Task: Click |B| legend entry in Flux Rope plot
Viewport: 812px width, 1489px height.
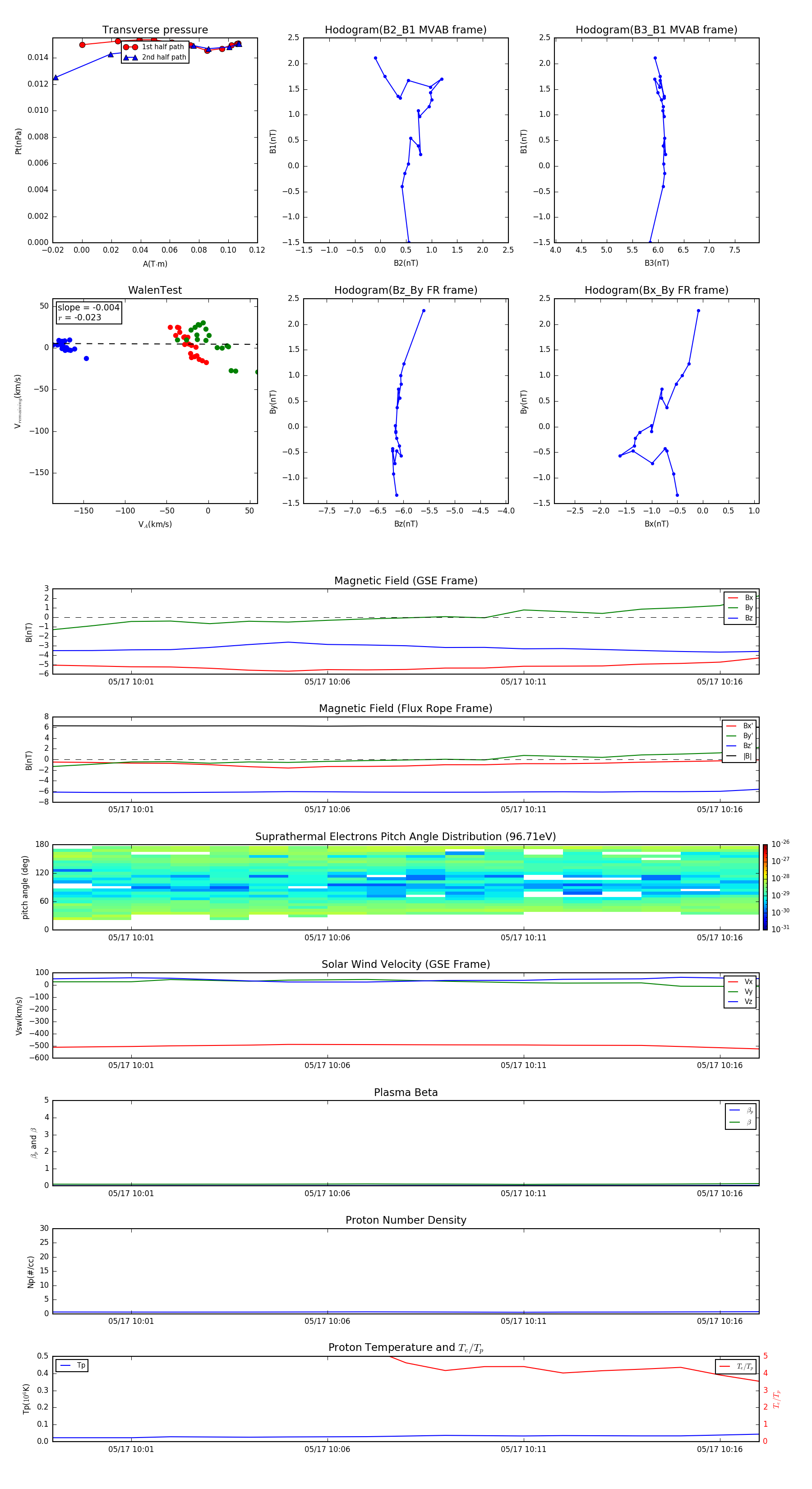Action: [x=739, y=756]
